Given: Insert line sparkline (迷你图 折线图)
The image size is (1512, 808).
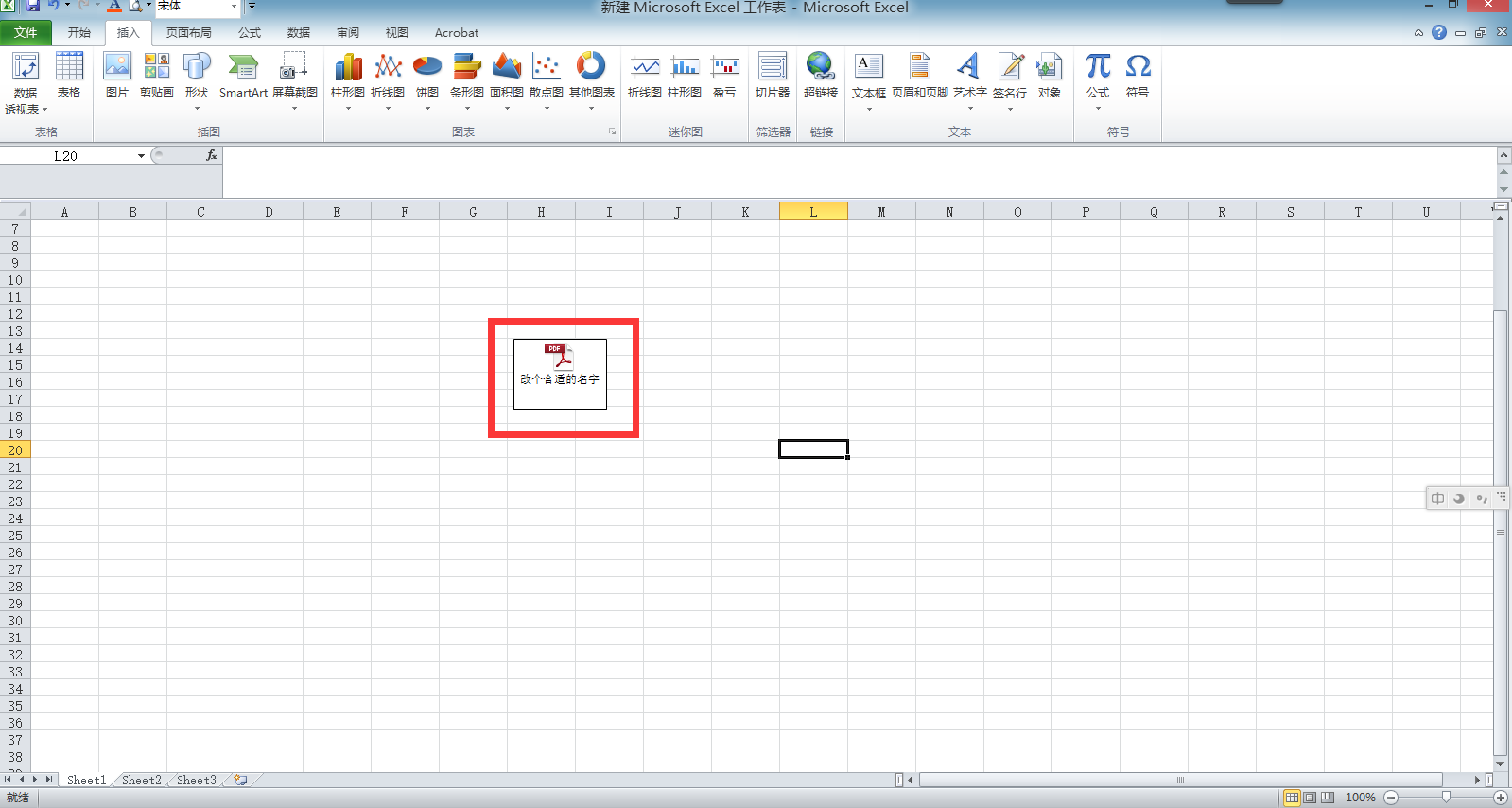Looking at the screenshot, I should click(x=645, y=76).
